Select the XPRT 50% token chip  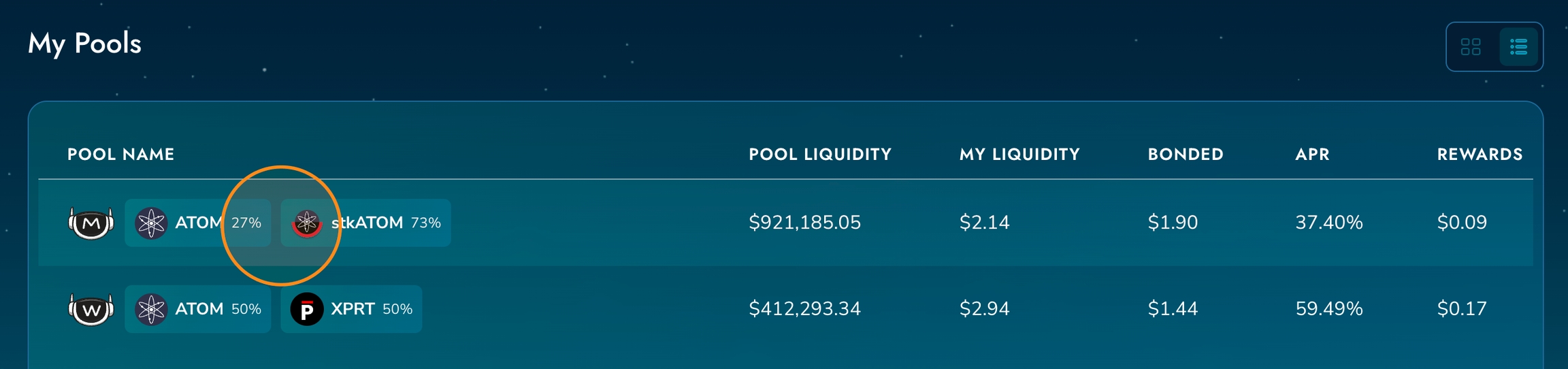[352, 309]
